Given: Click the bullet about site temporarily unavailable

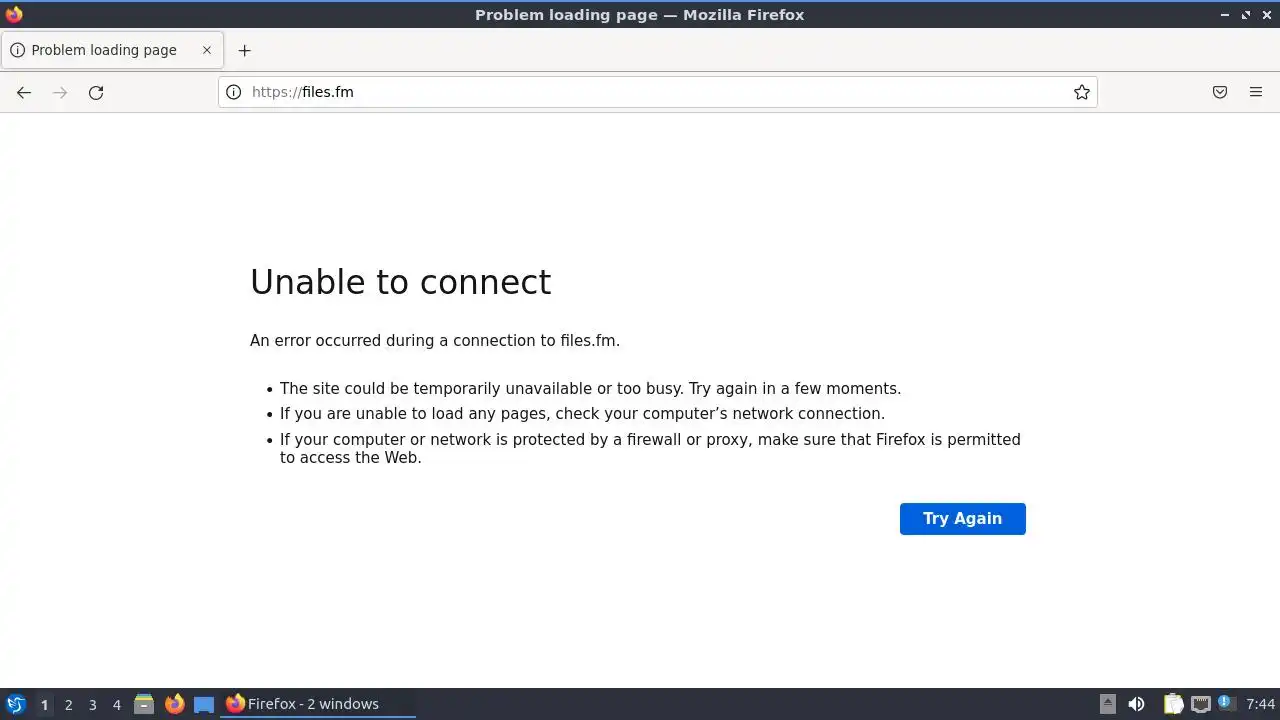Looking at the screenshot, I should (x=590, y=389).
